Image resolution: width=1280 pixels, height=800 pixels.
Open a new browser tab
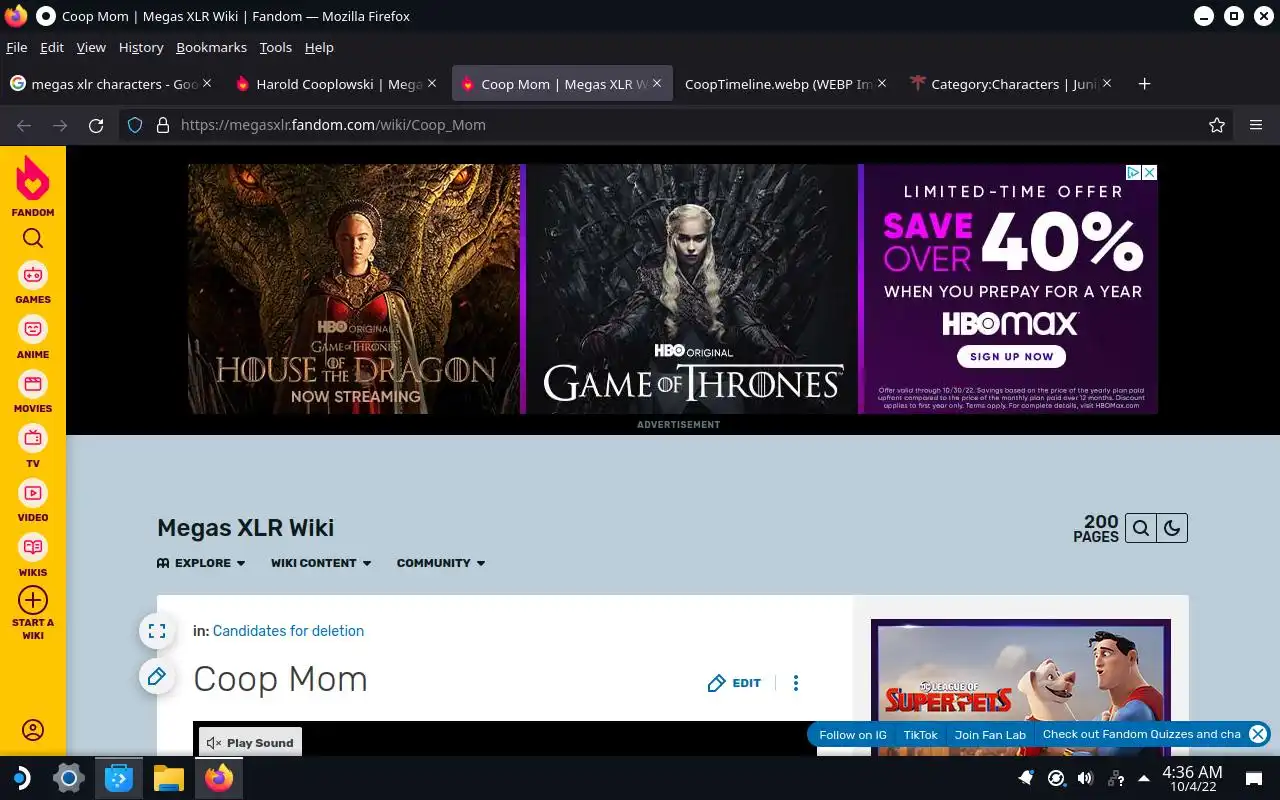click(1145, 84)
